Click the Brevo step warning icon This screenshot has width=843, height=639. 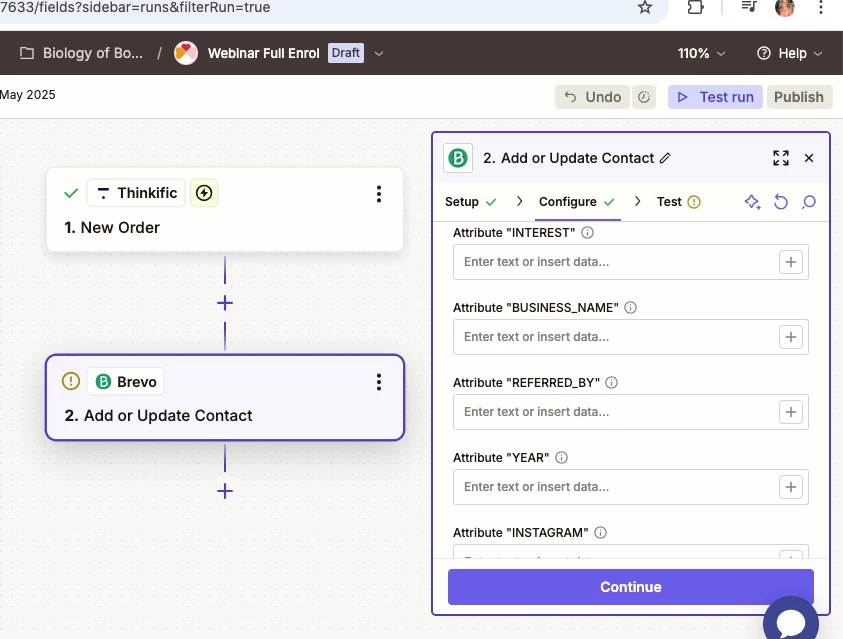click(x=71, y=381)
